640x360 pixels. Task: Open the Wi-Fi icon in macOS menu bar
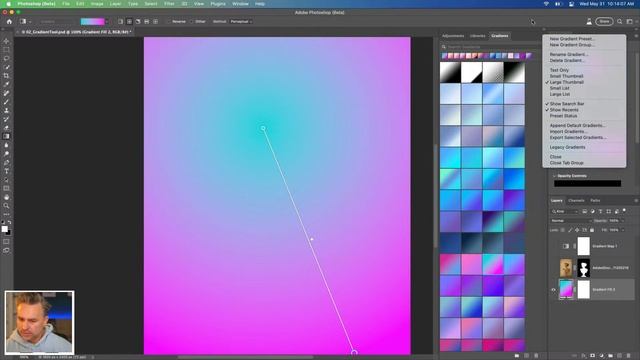pos(546,4)
